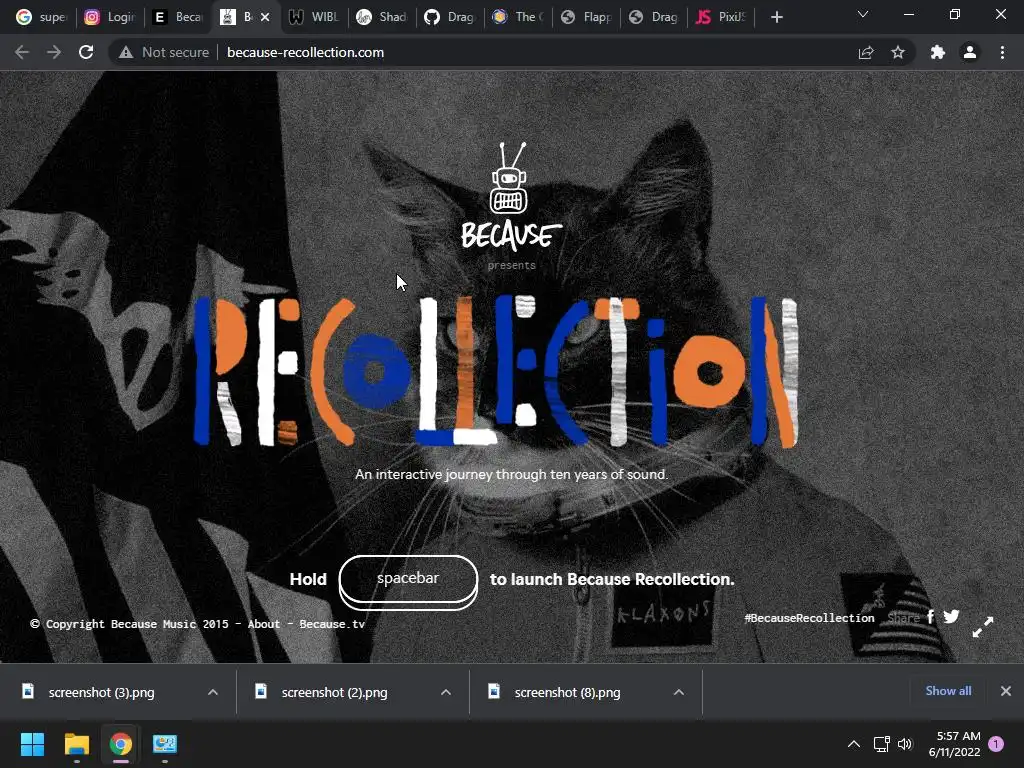This screenshot has width=1024, height=768.
Task: Open the Chrome profile icon
Action: pos(970,52)
